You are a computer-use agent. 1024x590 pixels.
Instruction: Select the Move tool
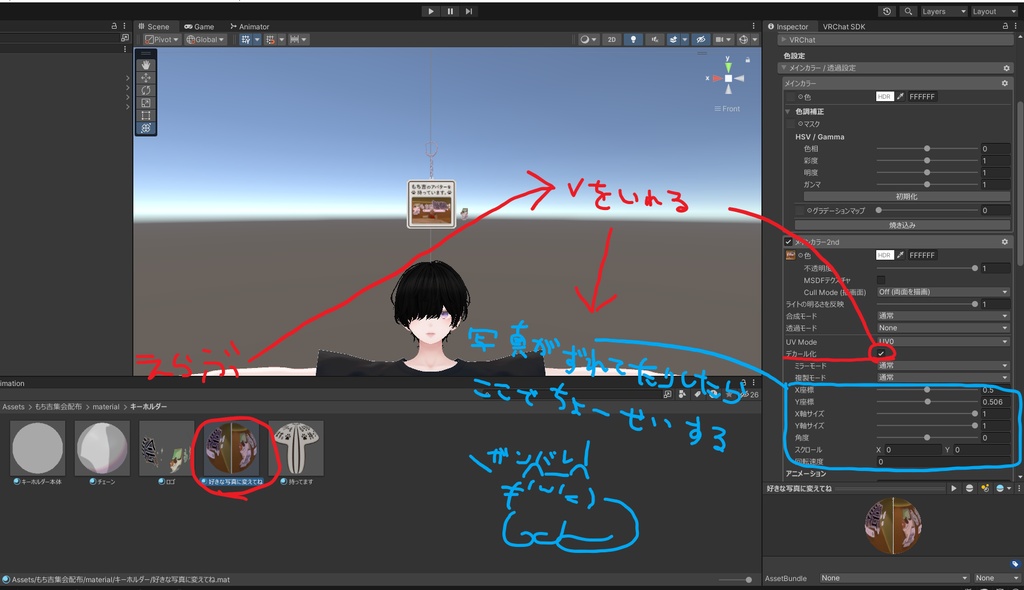pos(146,78)
